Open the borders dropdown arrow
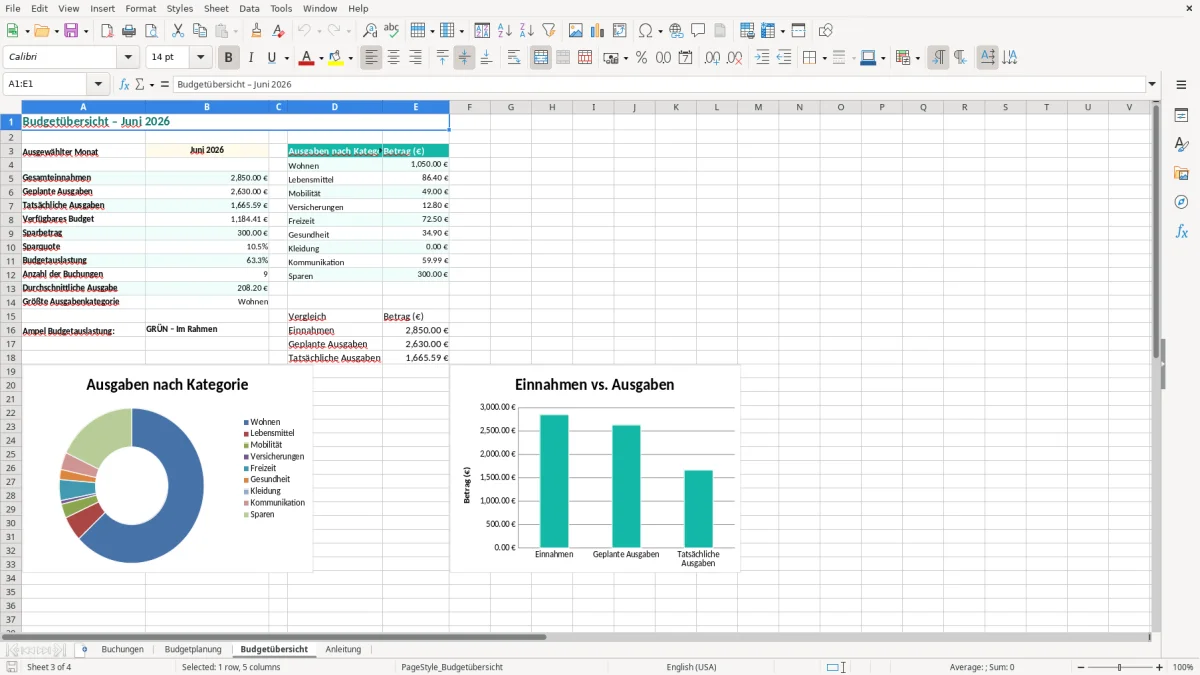The image size is (1200, 675). (823, 58)
